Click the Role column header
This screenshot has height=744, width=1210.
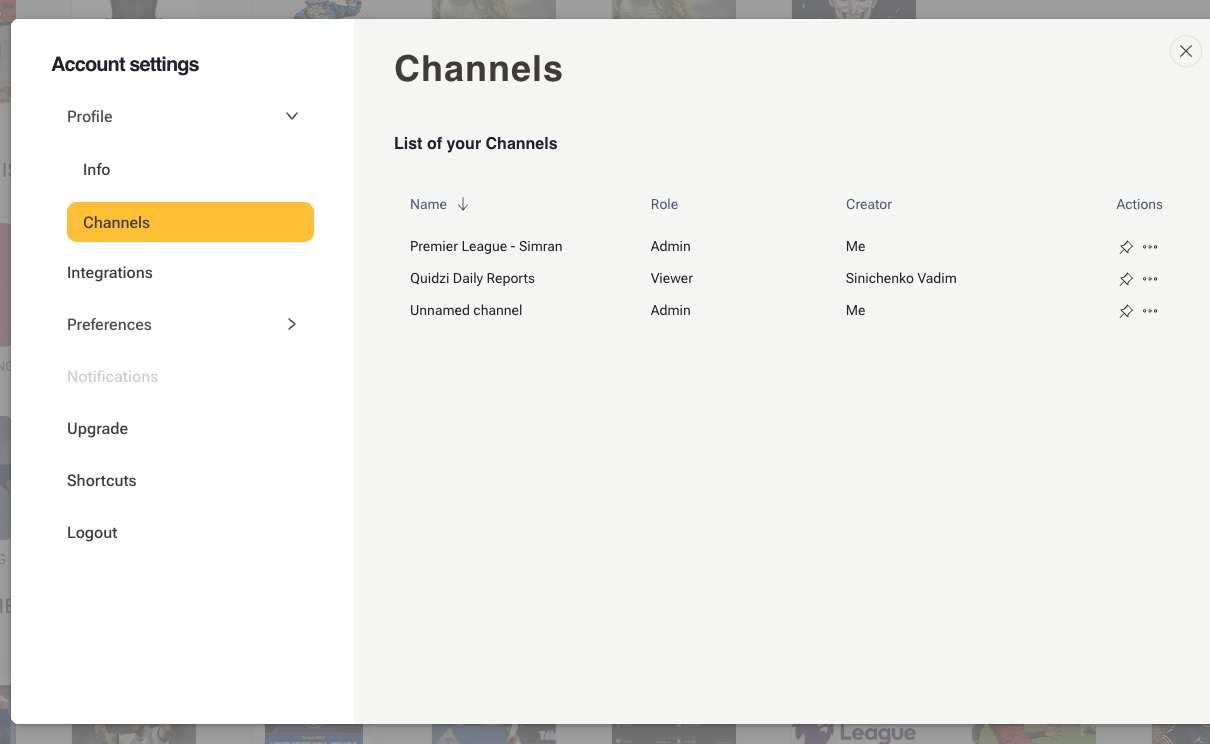coord(664,204)
